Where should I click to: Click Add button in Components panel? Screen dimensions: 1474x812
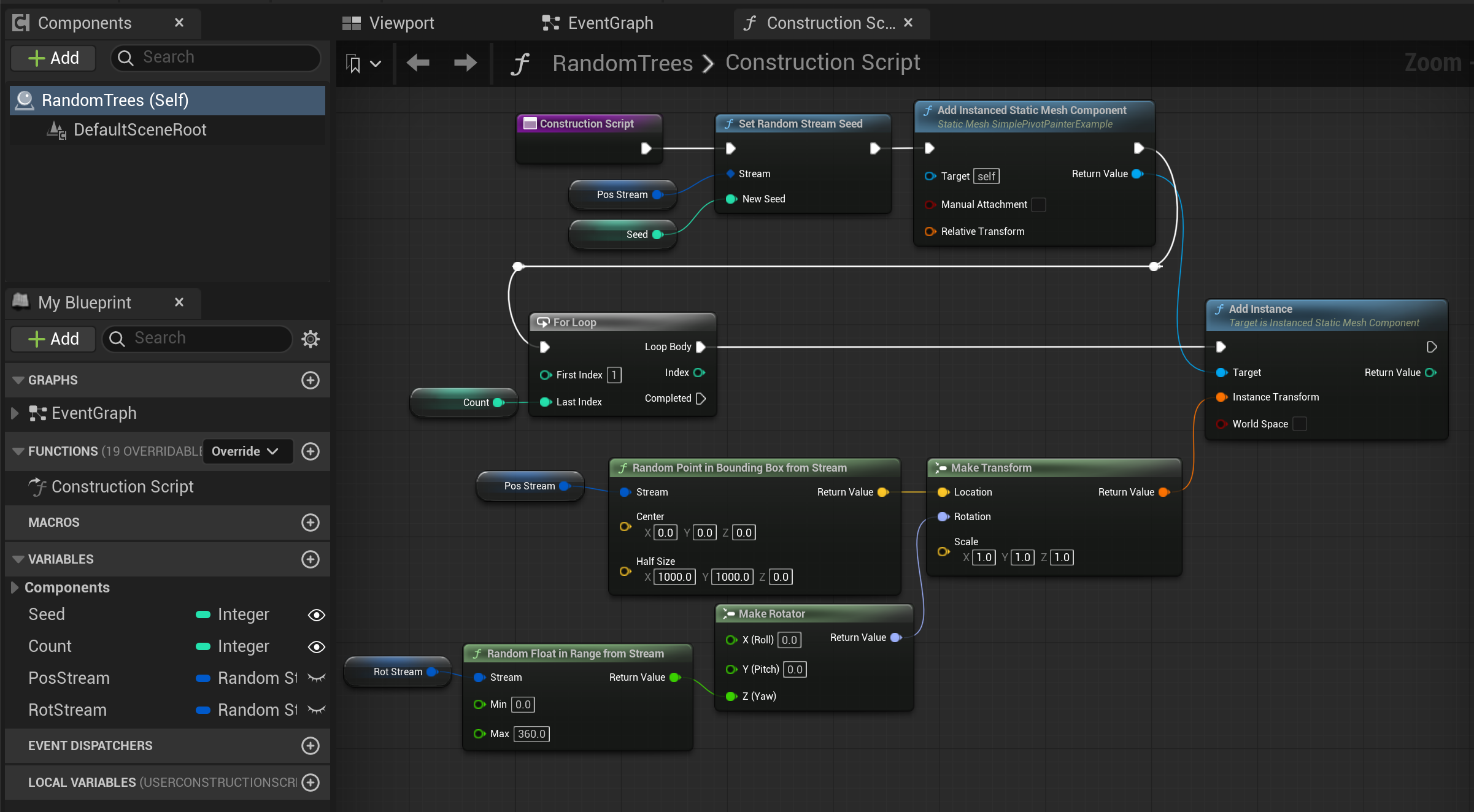pyautogui.click(x=53, y=58)
